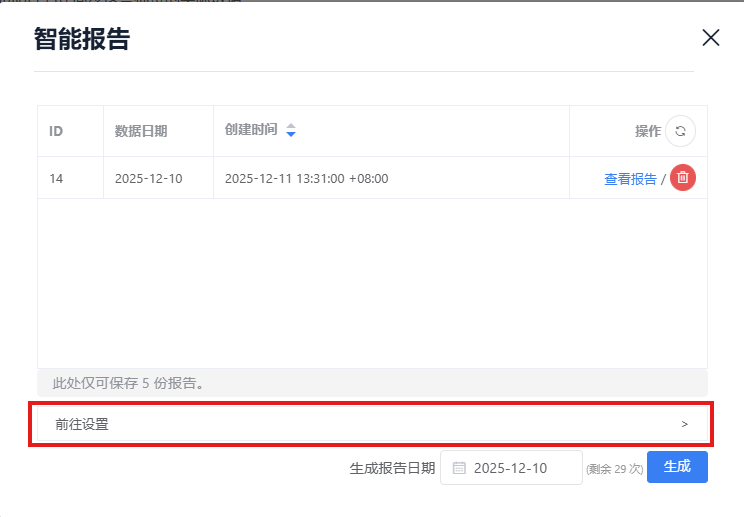Click the 创建时间 column header
Viewport: 744px width, 517px height.
251,130
